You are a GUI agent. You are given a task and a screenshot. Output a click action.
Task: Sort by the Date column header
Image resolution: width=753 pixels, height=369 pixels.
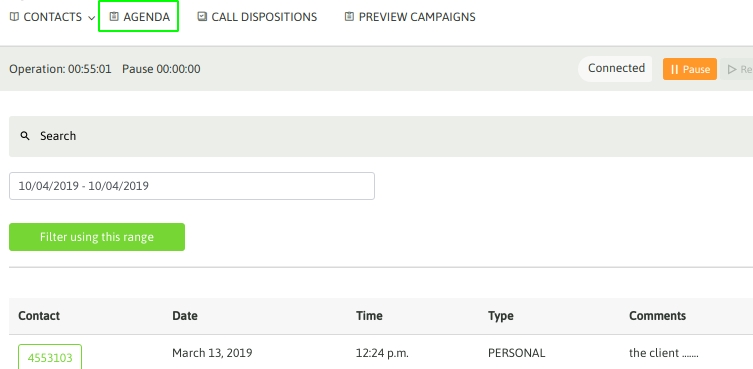pos(185,316)
